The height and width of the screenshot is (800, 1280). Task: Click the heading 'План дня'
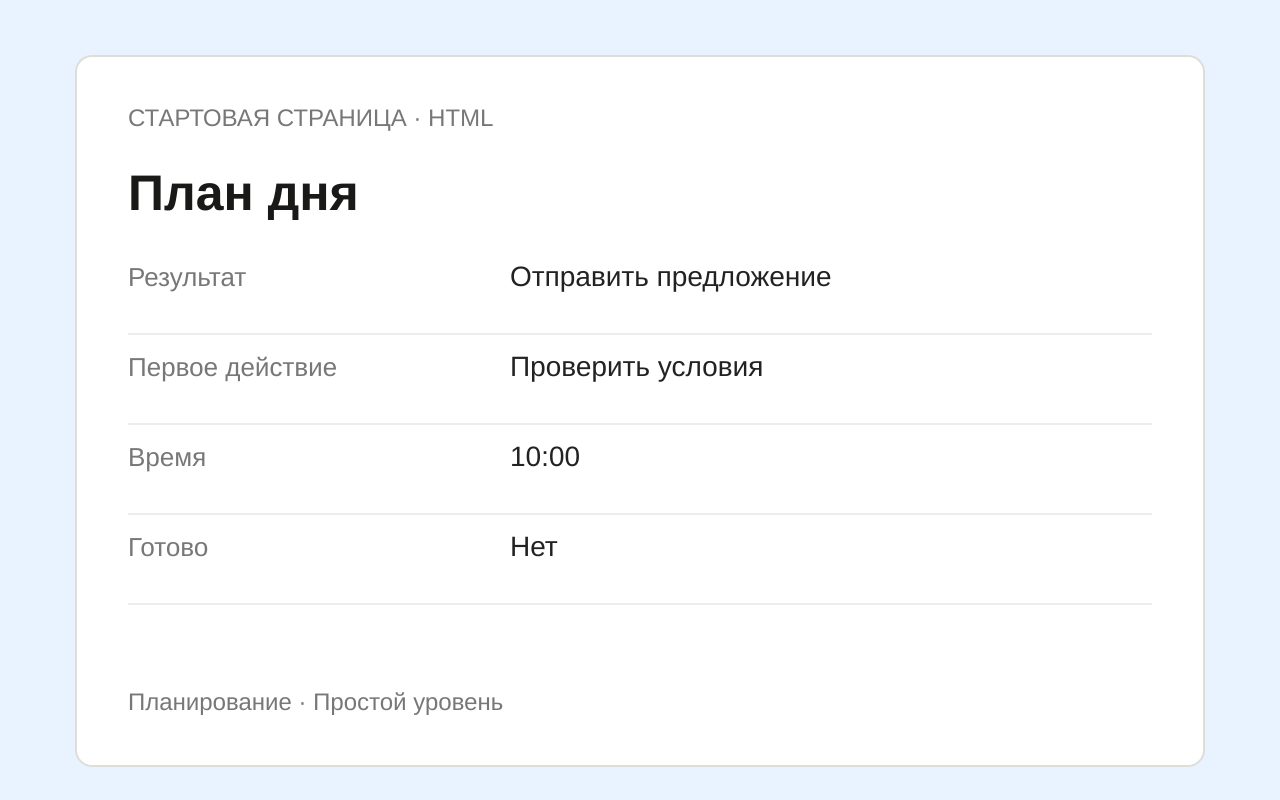243,194
